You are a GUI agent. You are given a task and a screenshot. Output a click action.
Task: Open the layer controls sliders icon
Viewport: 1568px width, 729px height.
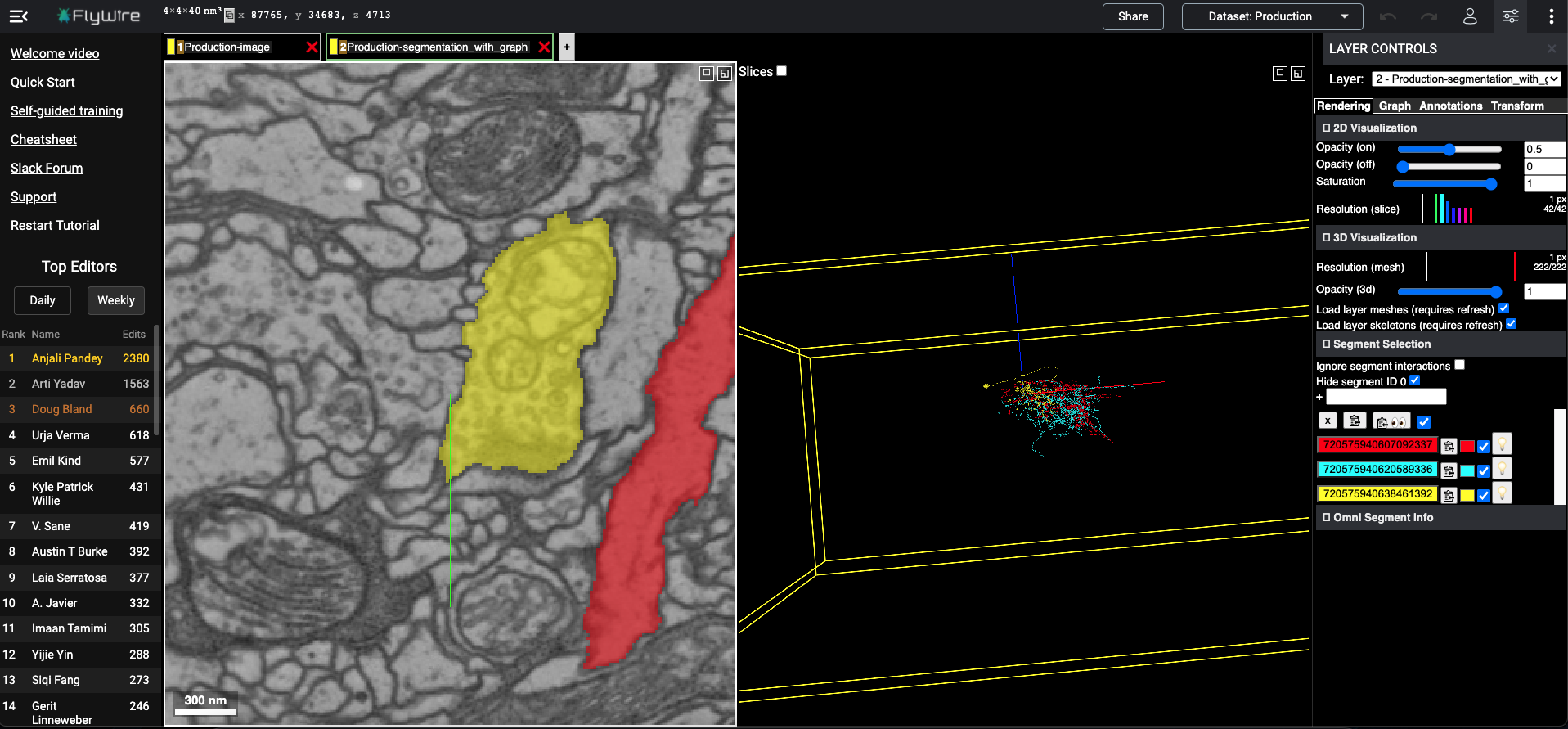(x=1510, y=16)
